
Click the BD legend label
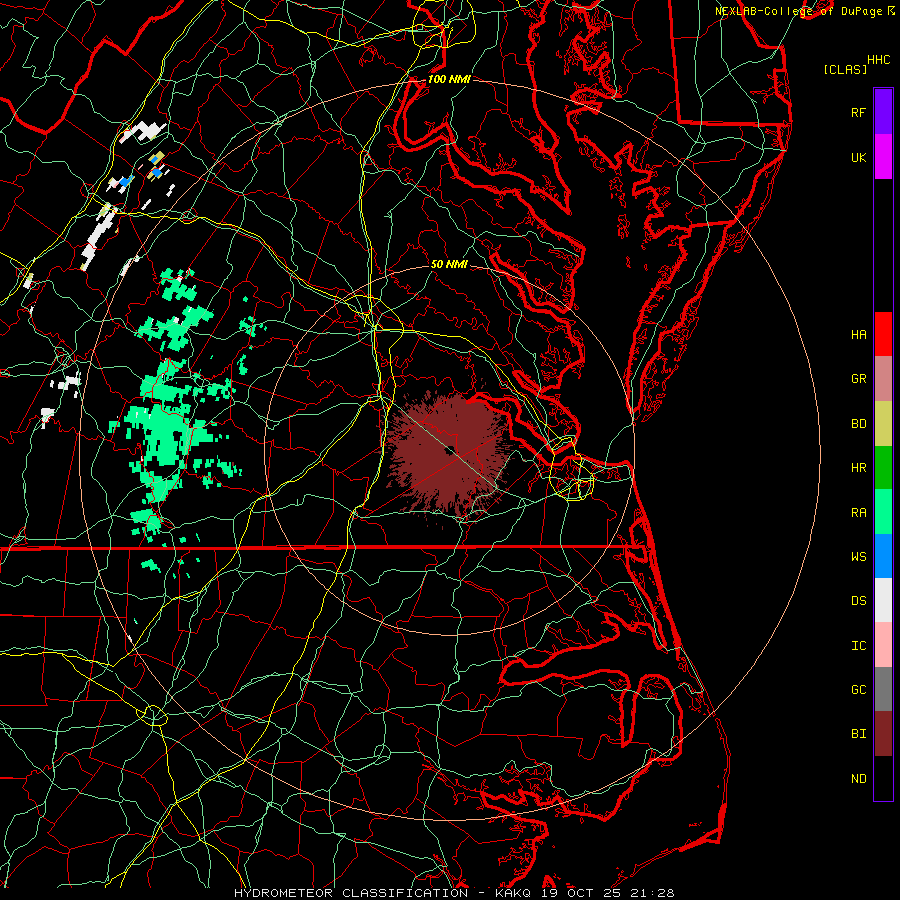[858, 424]
